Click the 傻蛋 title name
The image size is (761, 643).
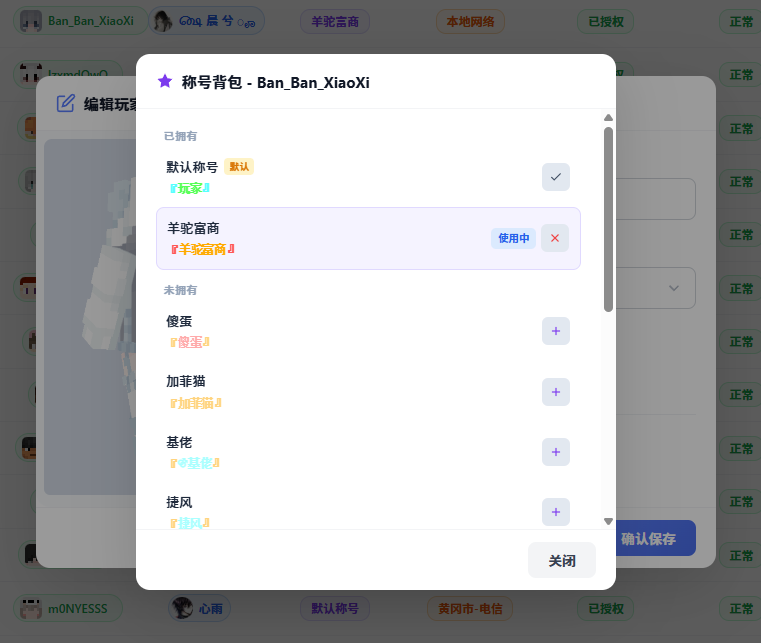(x=179, y=321)
